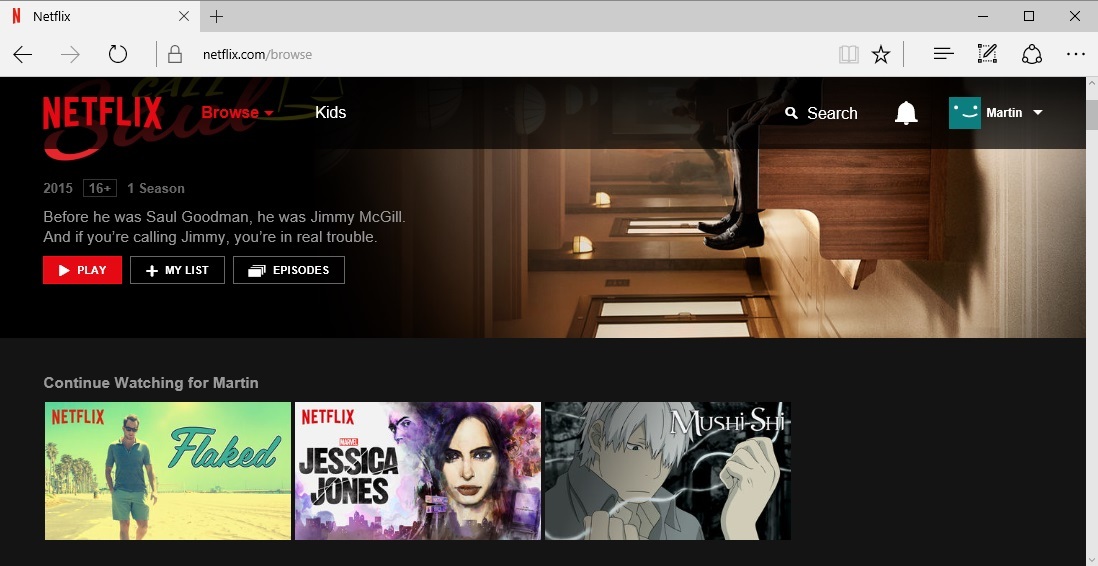Image resolution: width=1098 pixels, height=566 pixels.
Task: Open the Share icon in toolbar
Action: click(1032, 54)
